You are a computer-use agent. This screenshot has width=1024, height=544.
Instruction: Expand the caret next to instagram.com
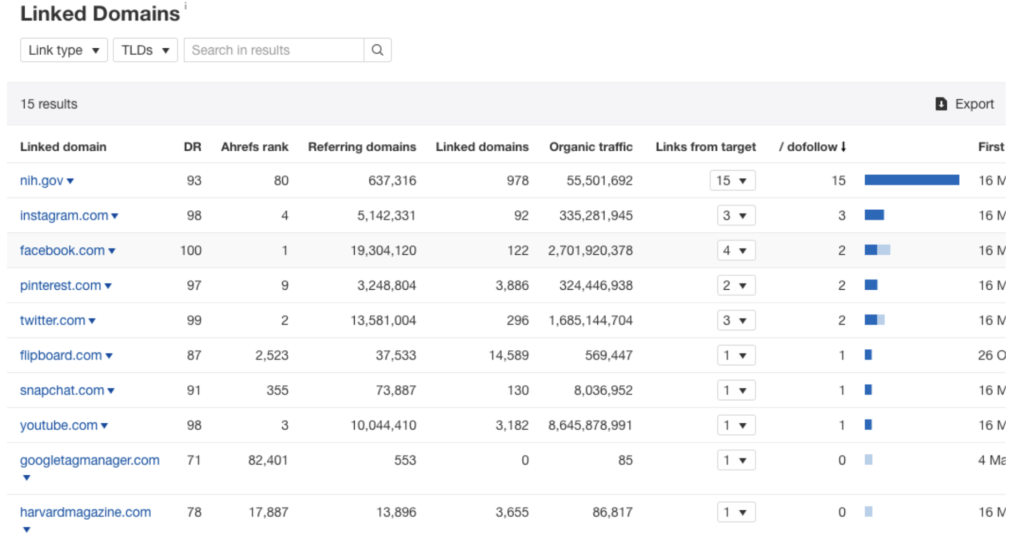tap(115, 216)
